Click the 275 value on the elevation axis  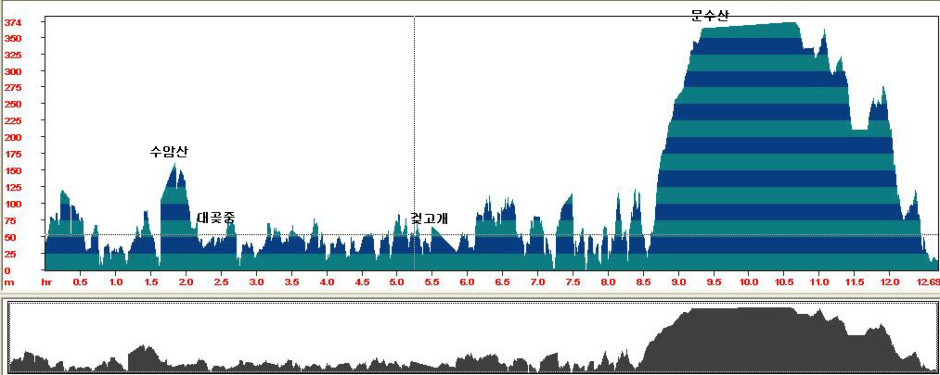click(x=13, y=87)
